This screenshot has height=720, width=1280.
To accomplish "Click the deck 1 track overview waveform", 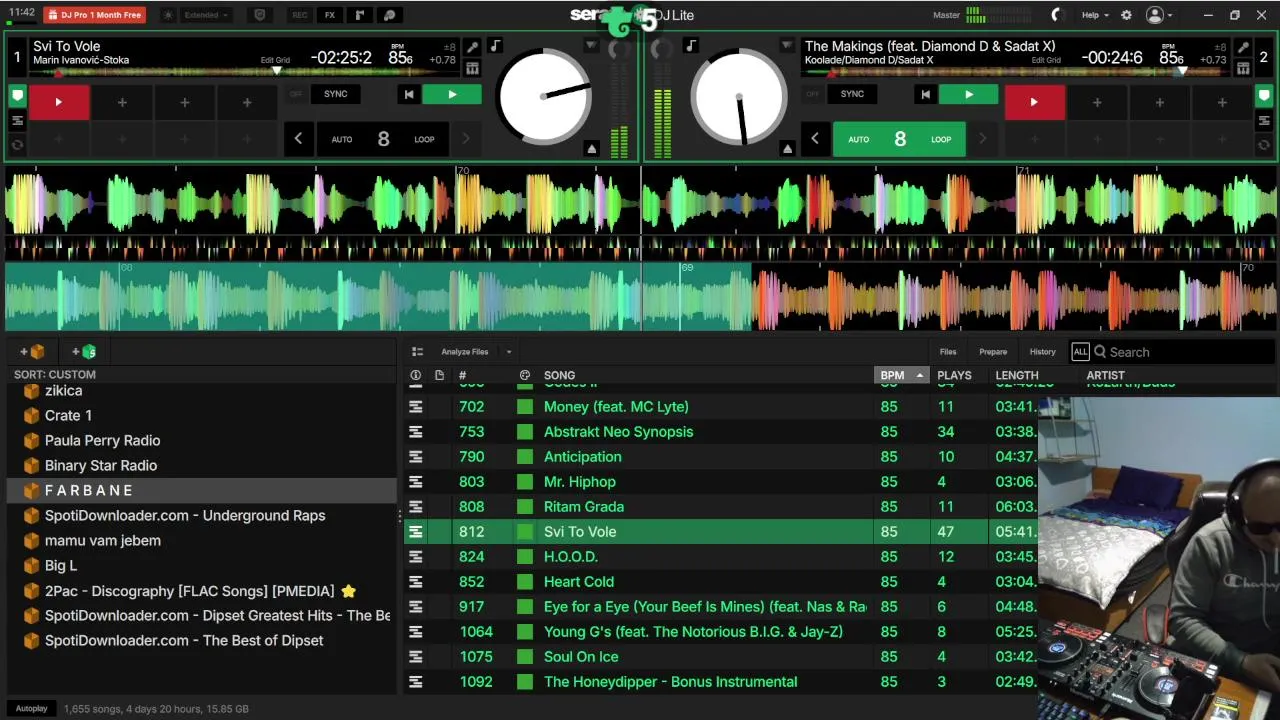I will (x=245, y=72).
